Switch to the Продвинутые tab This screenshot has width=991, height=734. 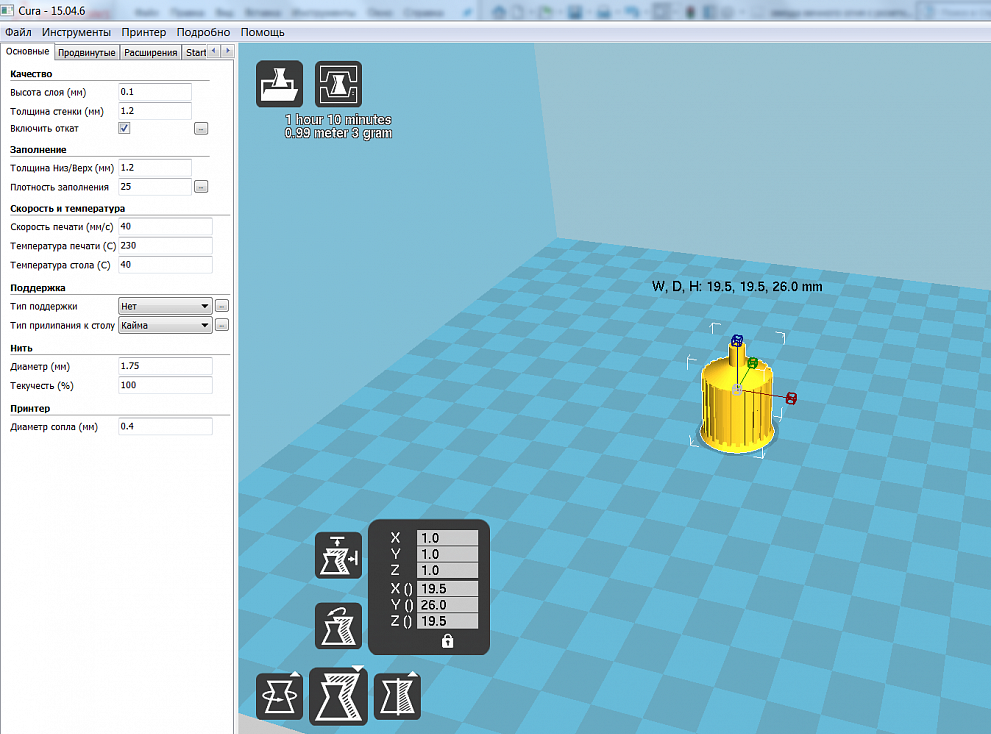87,52
